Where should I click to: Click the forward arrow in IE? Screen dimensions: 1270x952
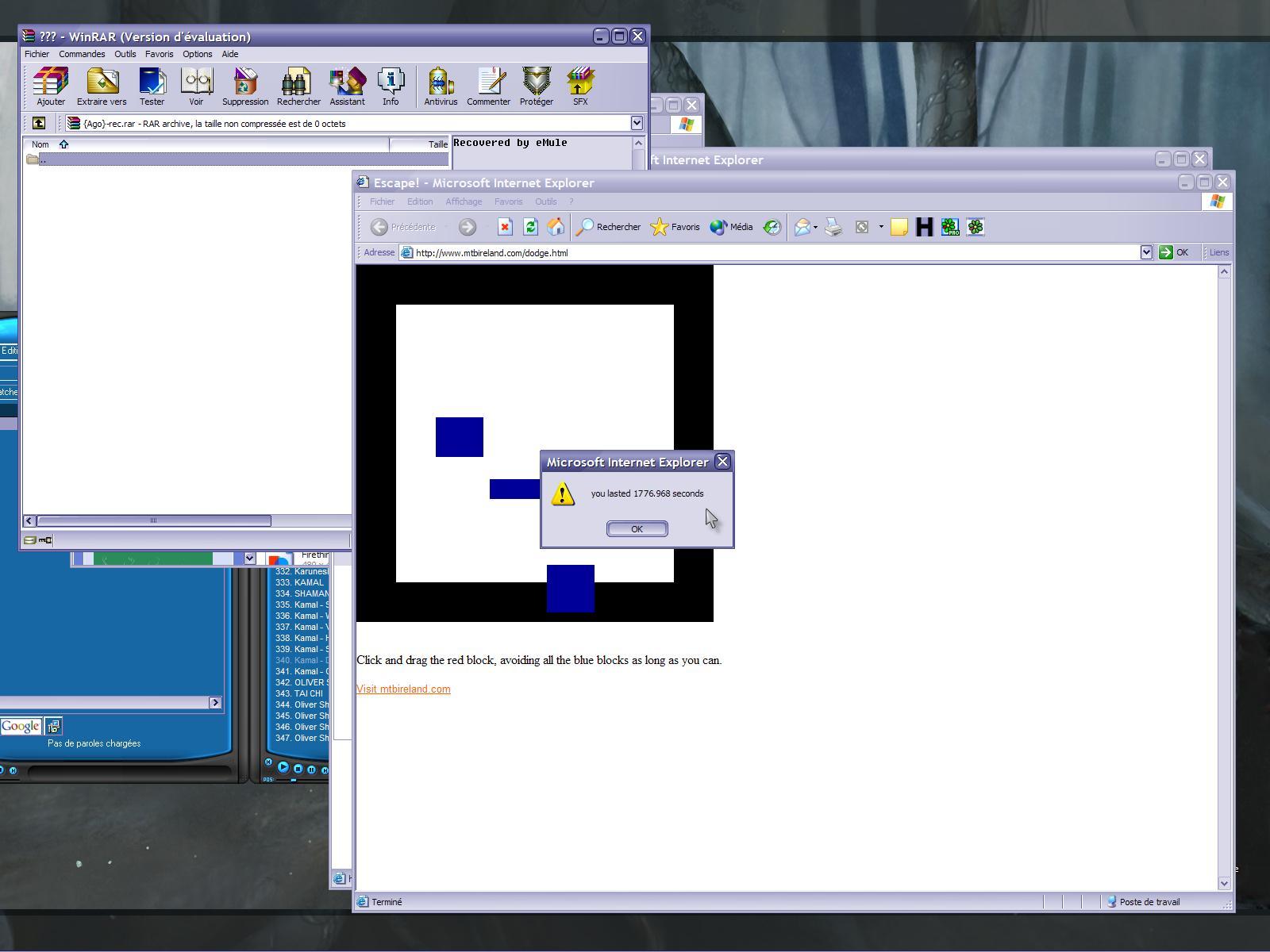point(468,227)
